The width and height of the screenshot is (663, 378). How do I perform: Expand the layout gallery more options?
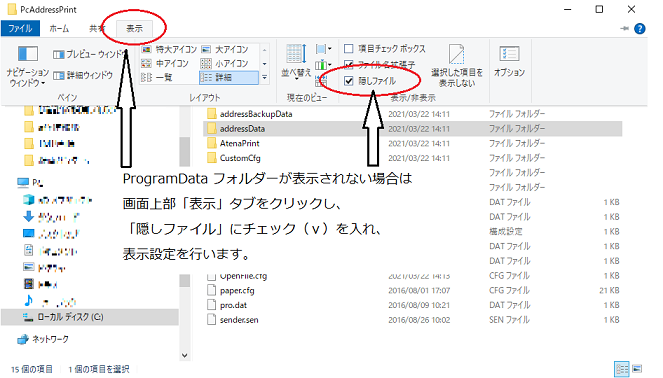265,77
